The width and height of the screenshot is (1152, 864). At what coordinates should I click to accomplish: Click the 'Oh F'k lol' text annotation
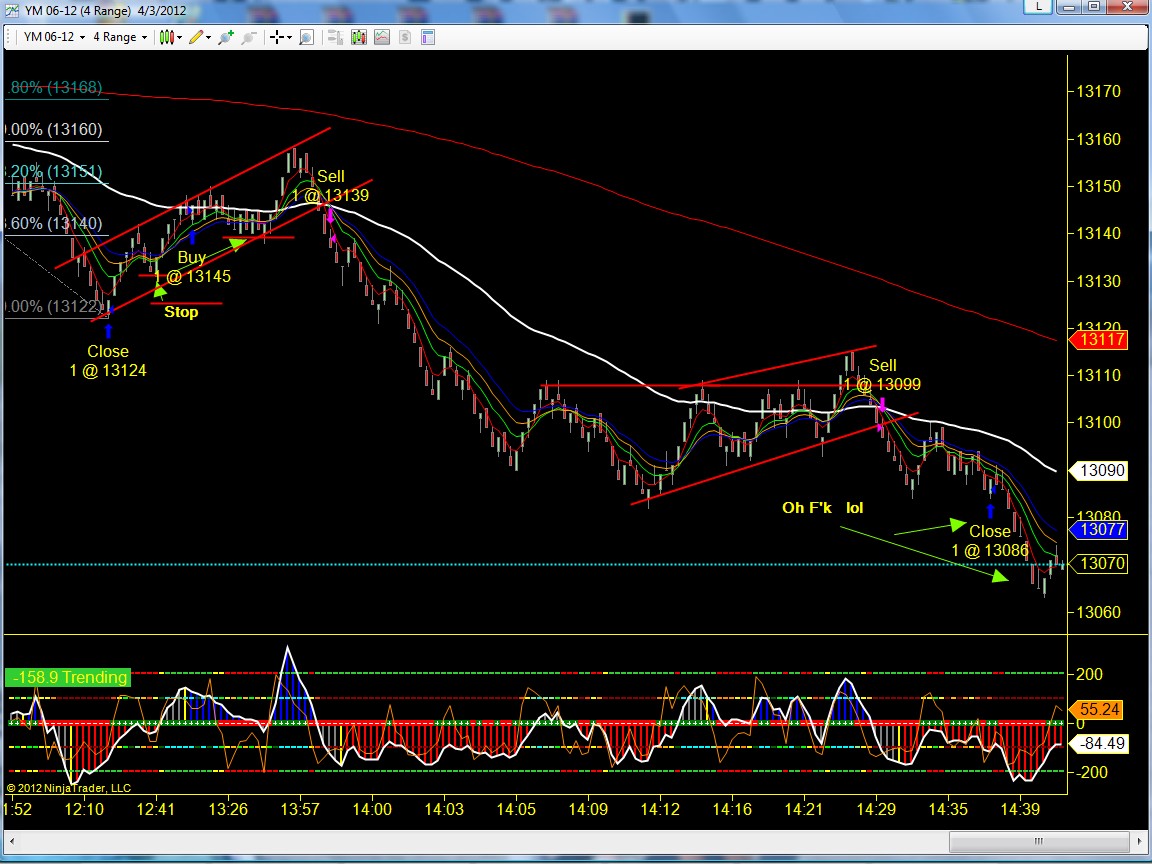pos(822,508)
